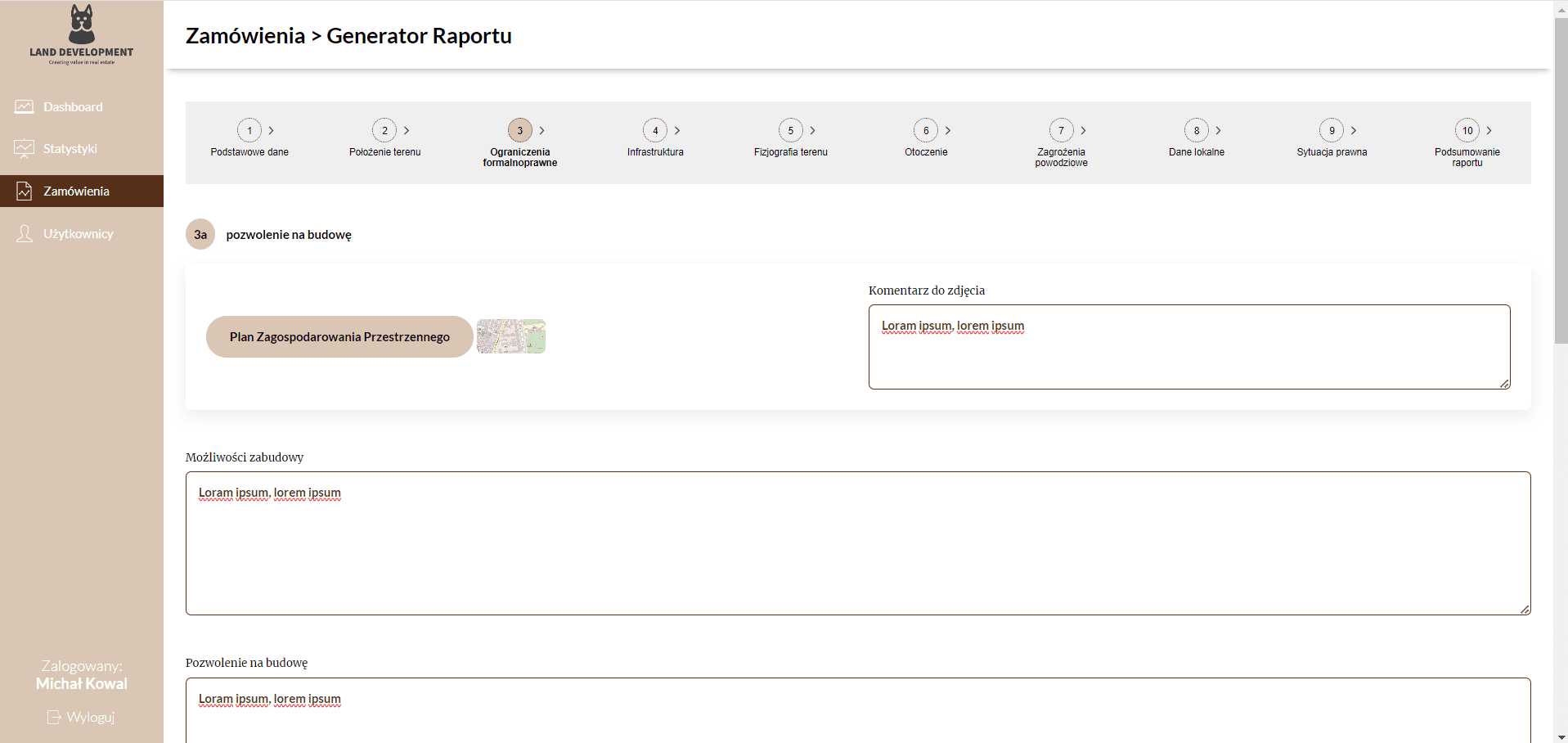
Task: Click the Wyloguj logout icon
Action: (54, 718)
